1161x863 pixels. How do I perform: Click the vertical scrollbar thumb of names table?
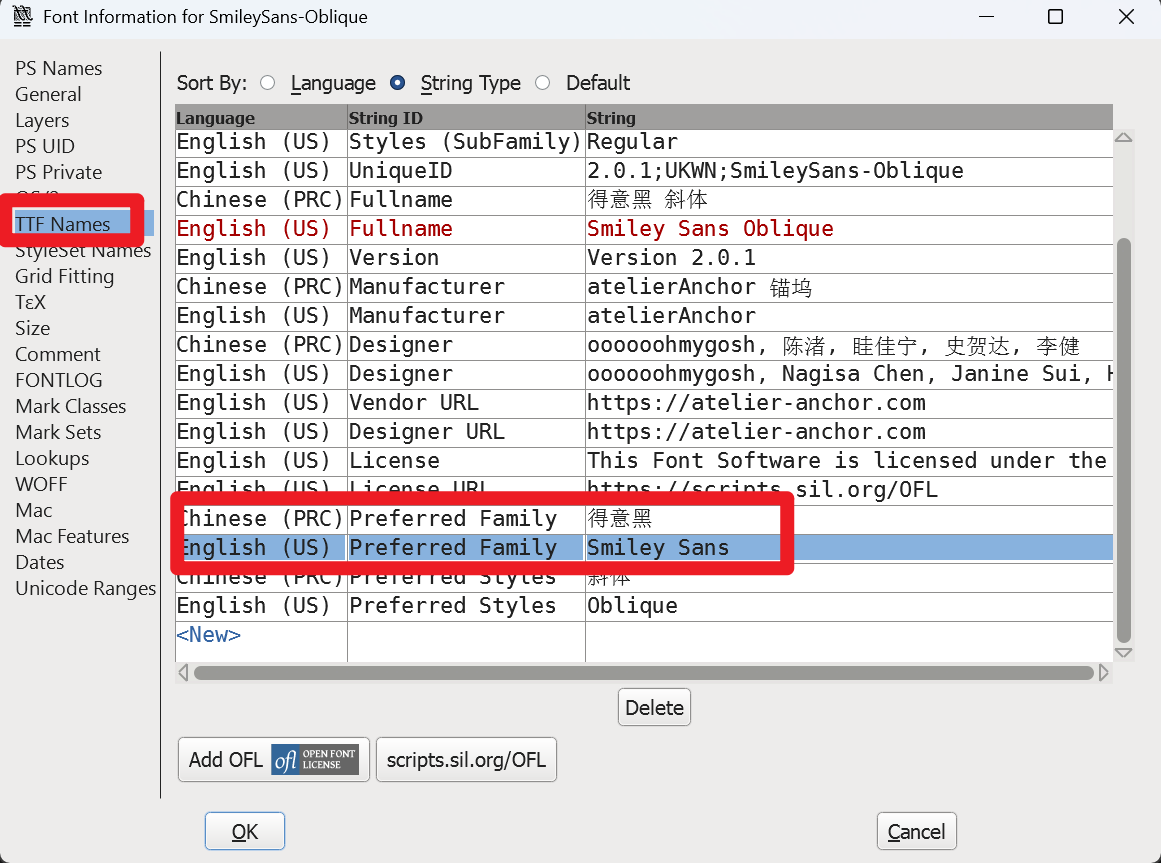tap(1123, 440)
